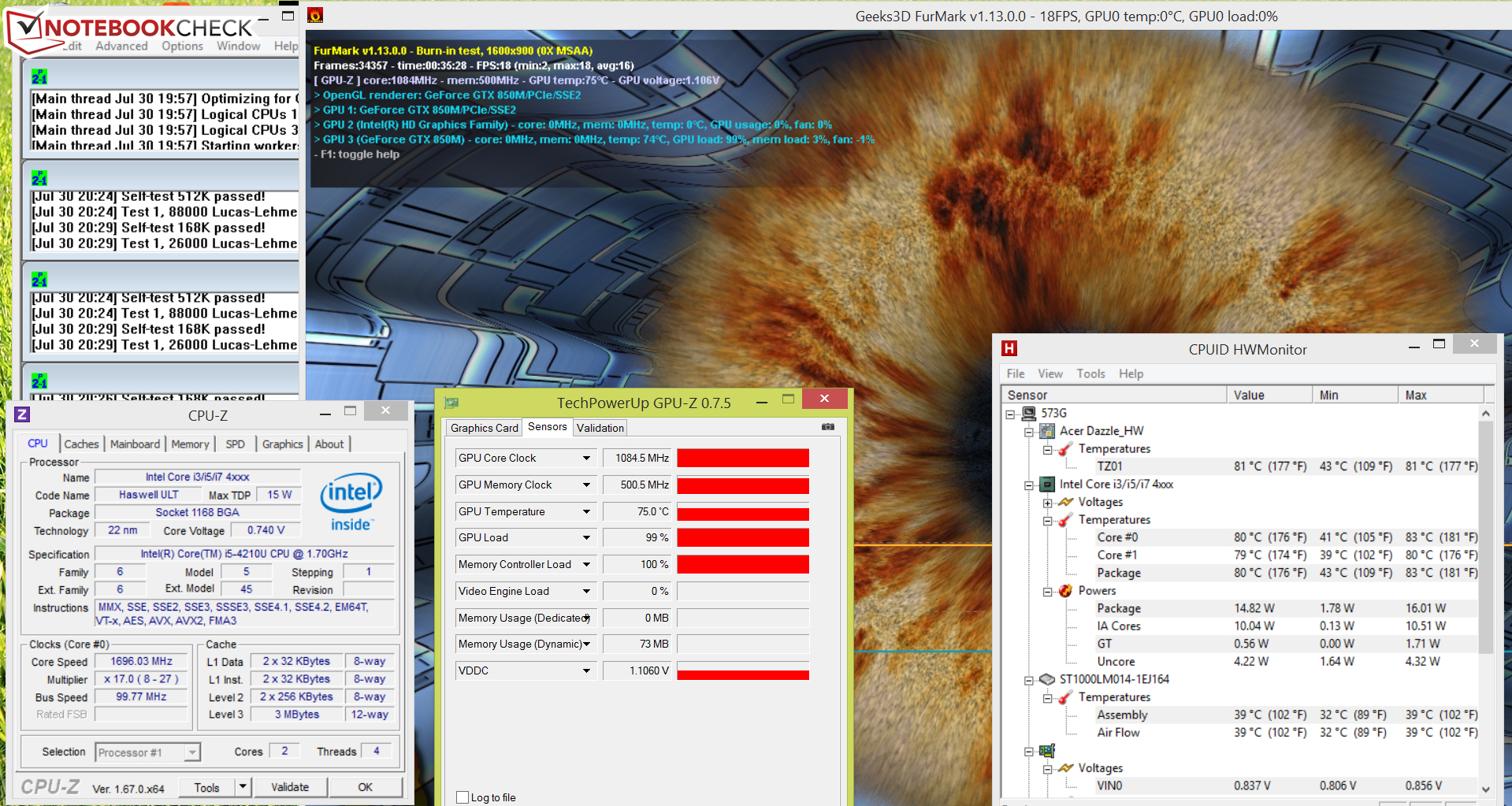This screenshot has width=1512, height=806.
Task: Open the Prime95 Advanced menu
Action: point(121,46)
